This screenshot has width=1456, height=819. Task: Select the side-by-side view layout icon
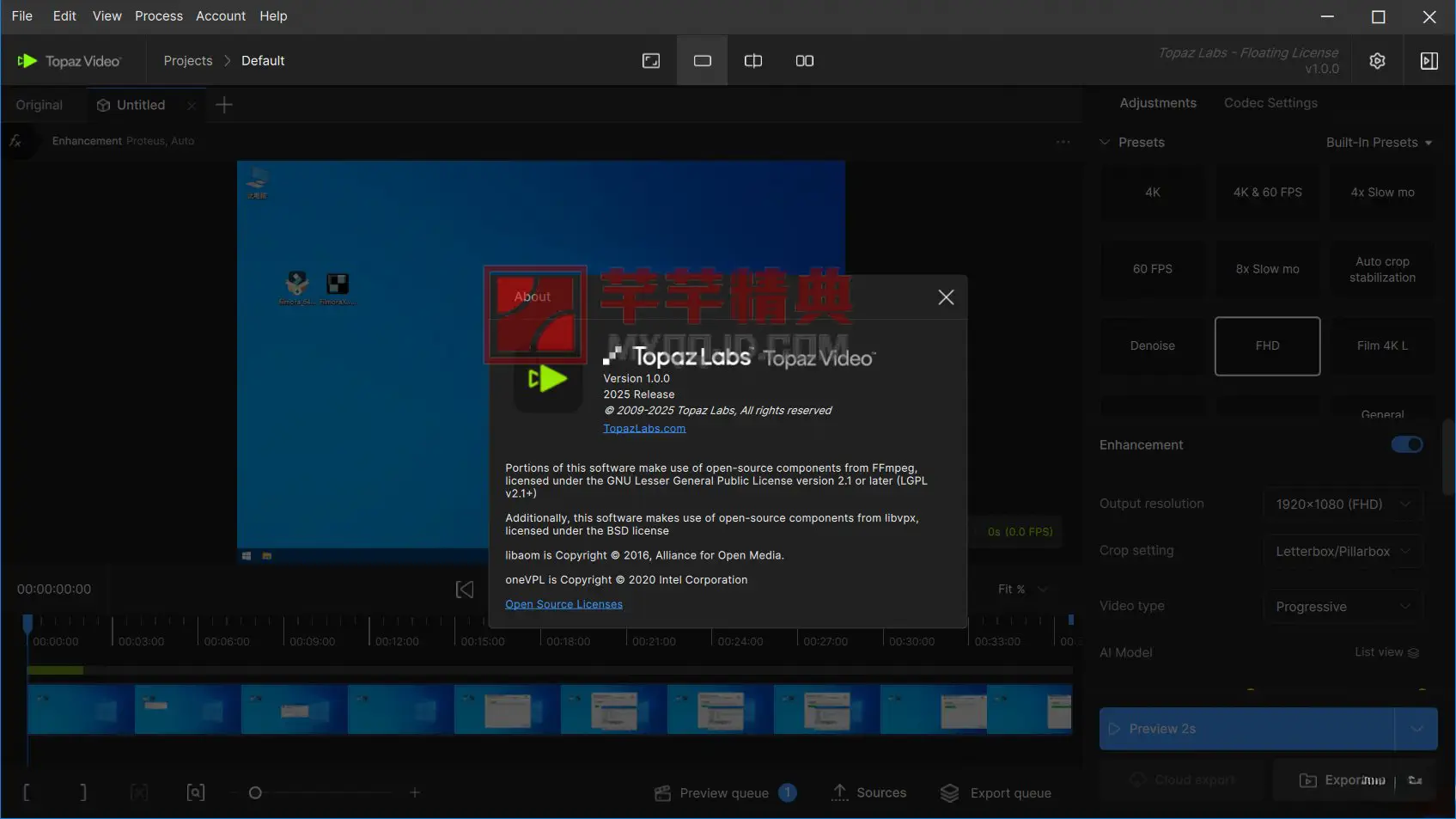[x=805, y=61]
